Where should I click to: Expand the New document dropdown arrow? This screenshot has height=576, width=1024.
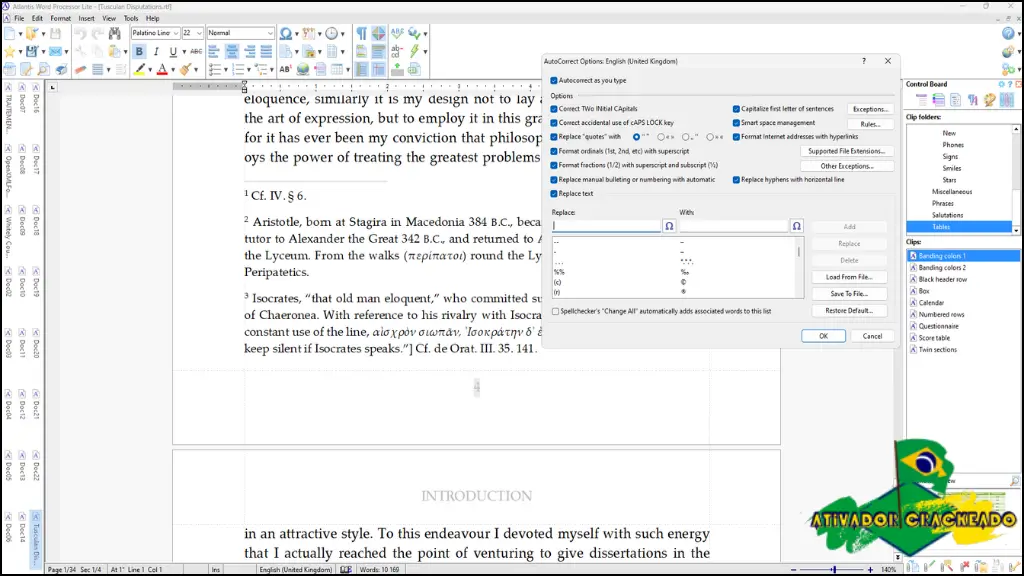(x=20, y=34)
